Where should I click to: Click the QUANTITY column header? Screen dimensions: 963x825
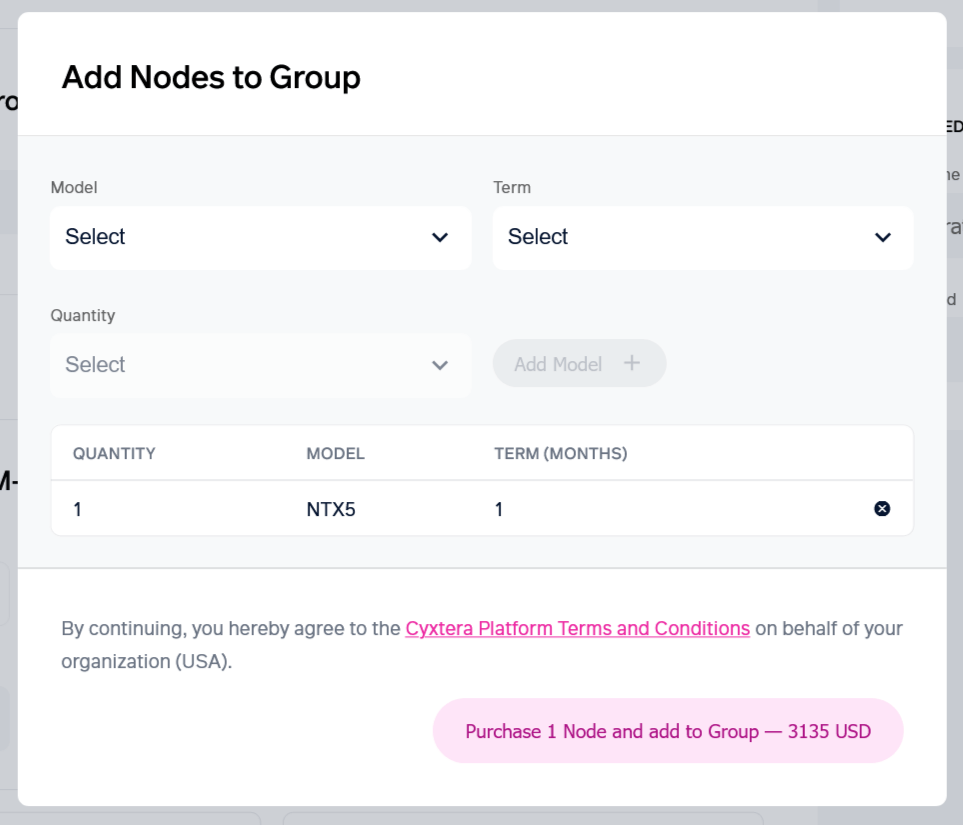(114, 454)
